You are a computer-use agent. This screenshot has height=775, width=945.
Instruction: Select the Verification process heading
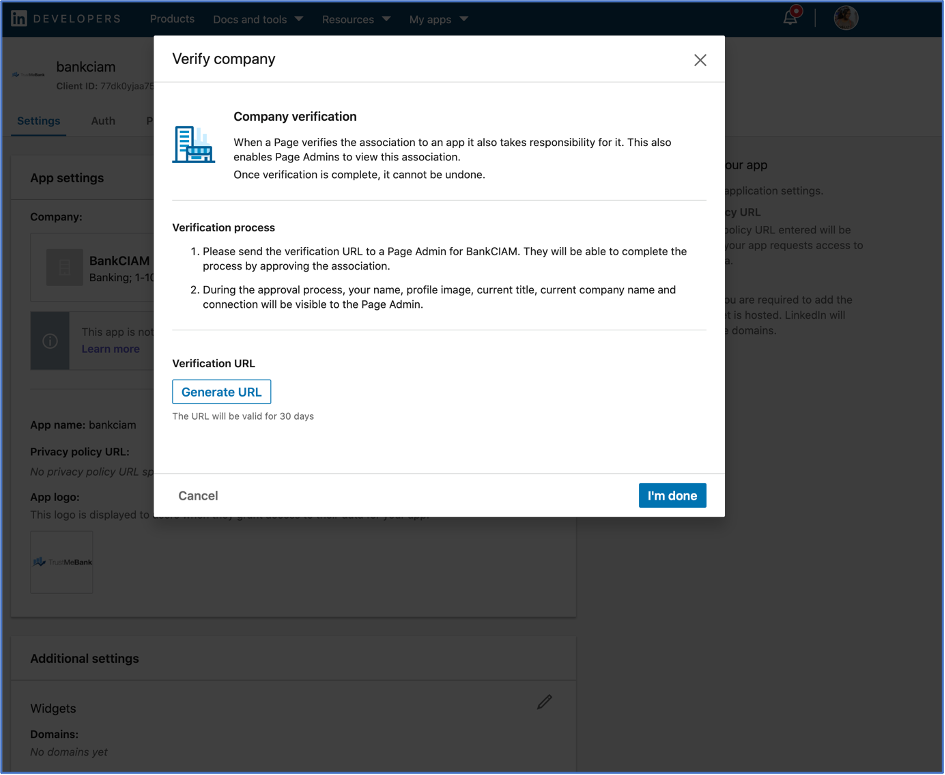click(224, 227)
